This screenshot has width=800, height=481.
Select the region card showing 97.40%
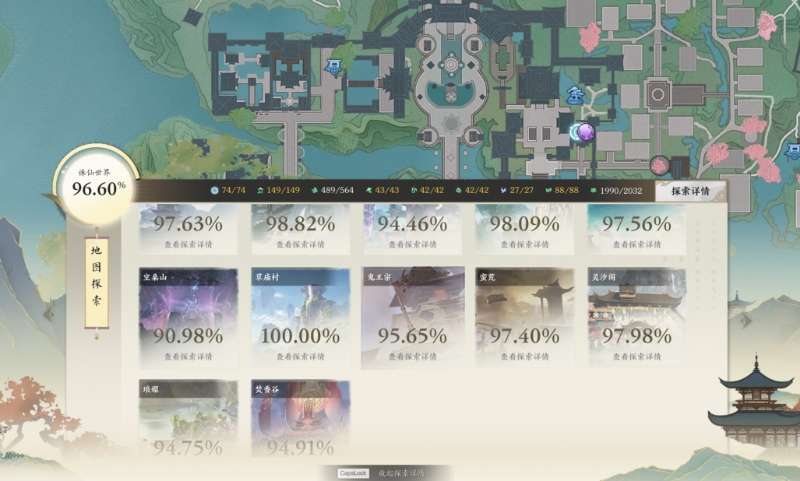[525, 317]
